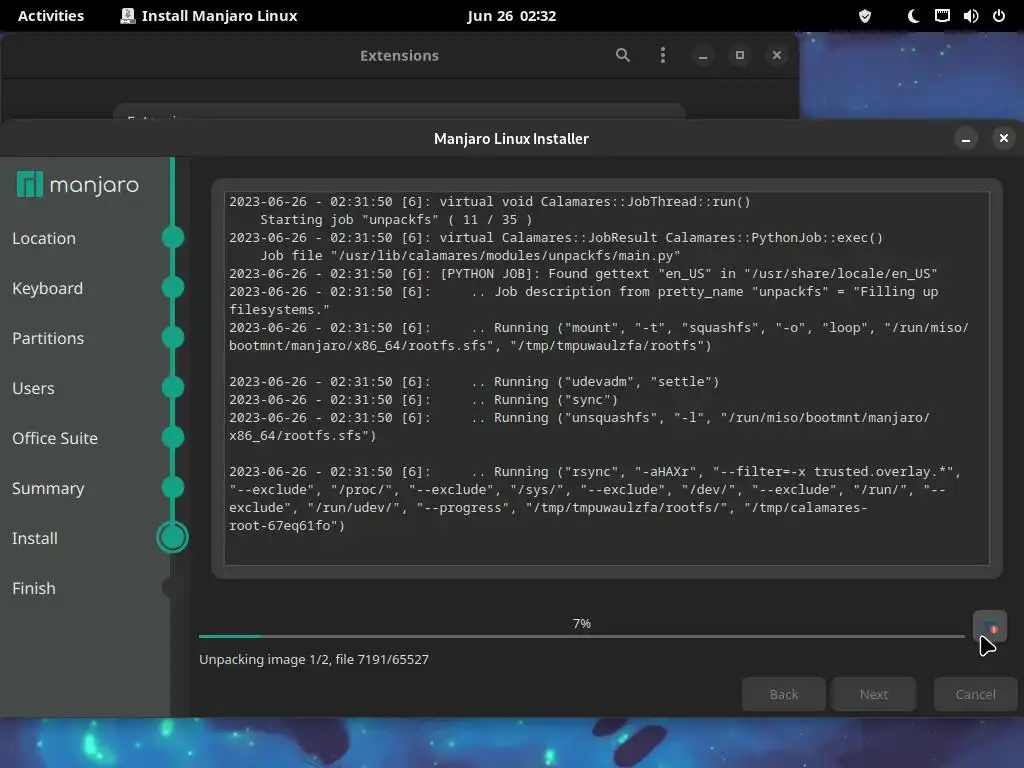This screenshot has width=1024, height=768.
Task: Open the clock showing Jun 26 02:32
Action: pos(511,16)
